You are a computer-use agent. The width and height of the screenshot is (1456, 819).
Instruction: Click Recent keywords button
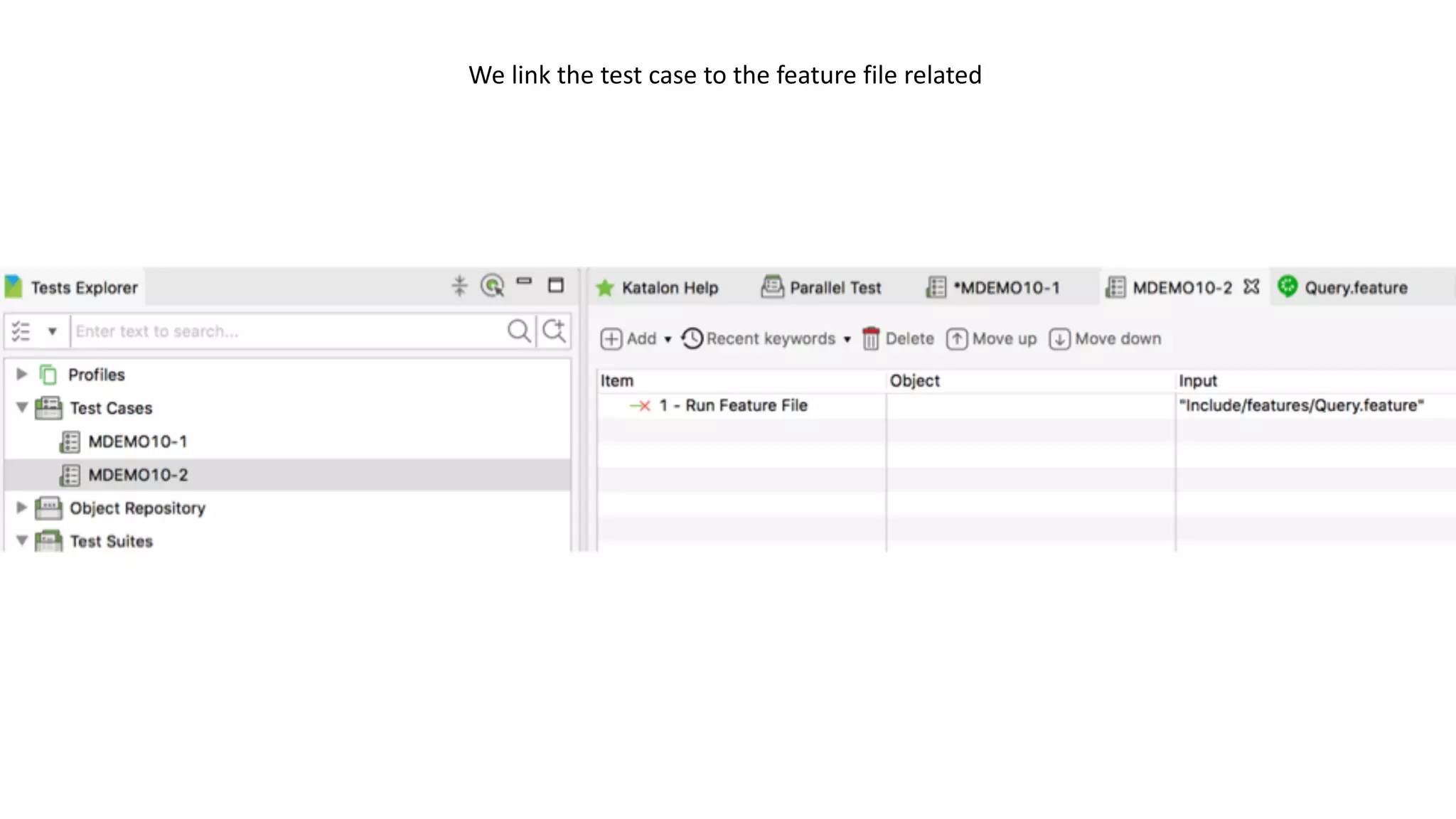pos(758,339)
